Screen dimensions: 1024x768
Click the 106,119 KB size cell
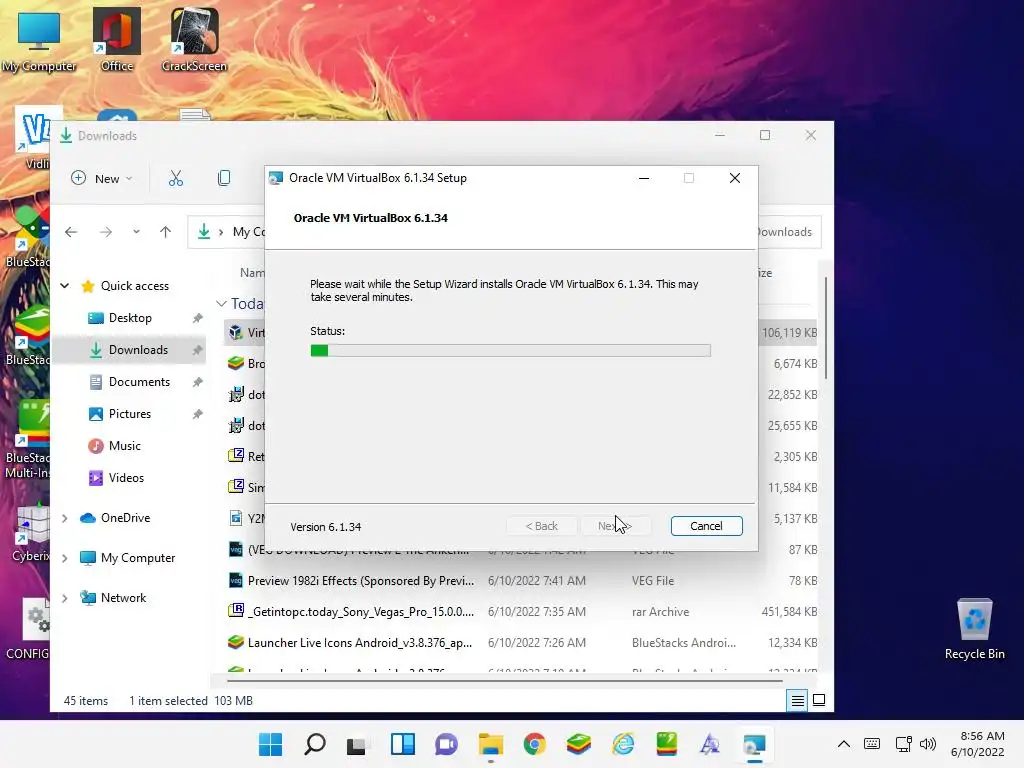tap(789, 332)
